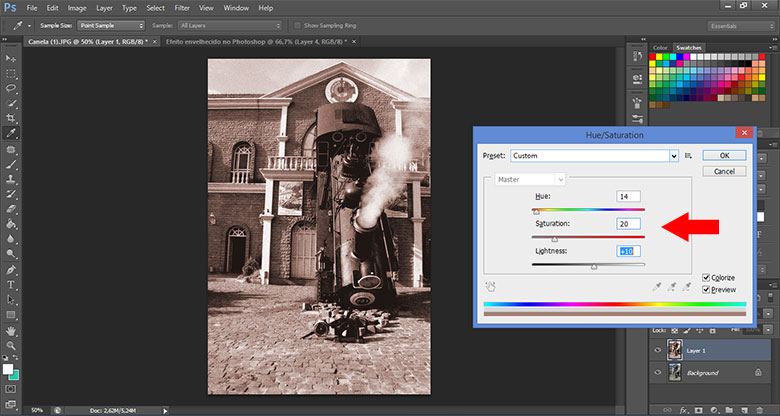
Task: Select the Type tool
Action: point(11,284)
